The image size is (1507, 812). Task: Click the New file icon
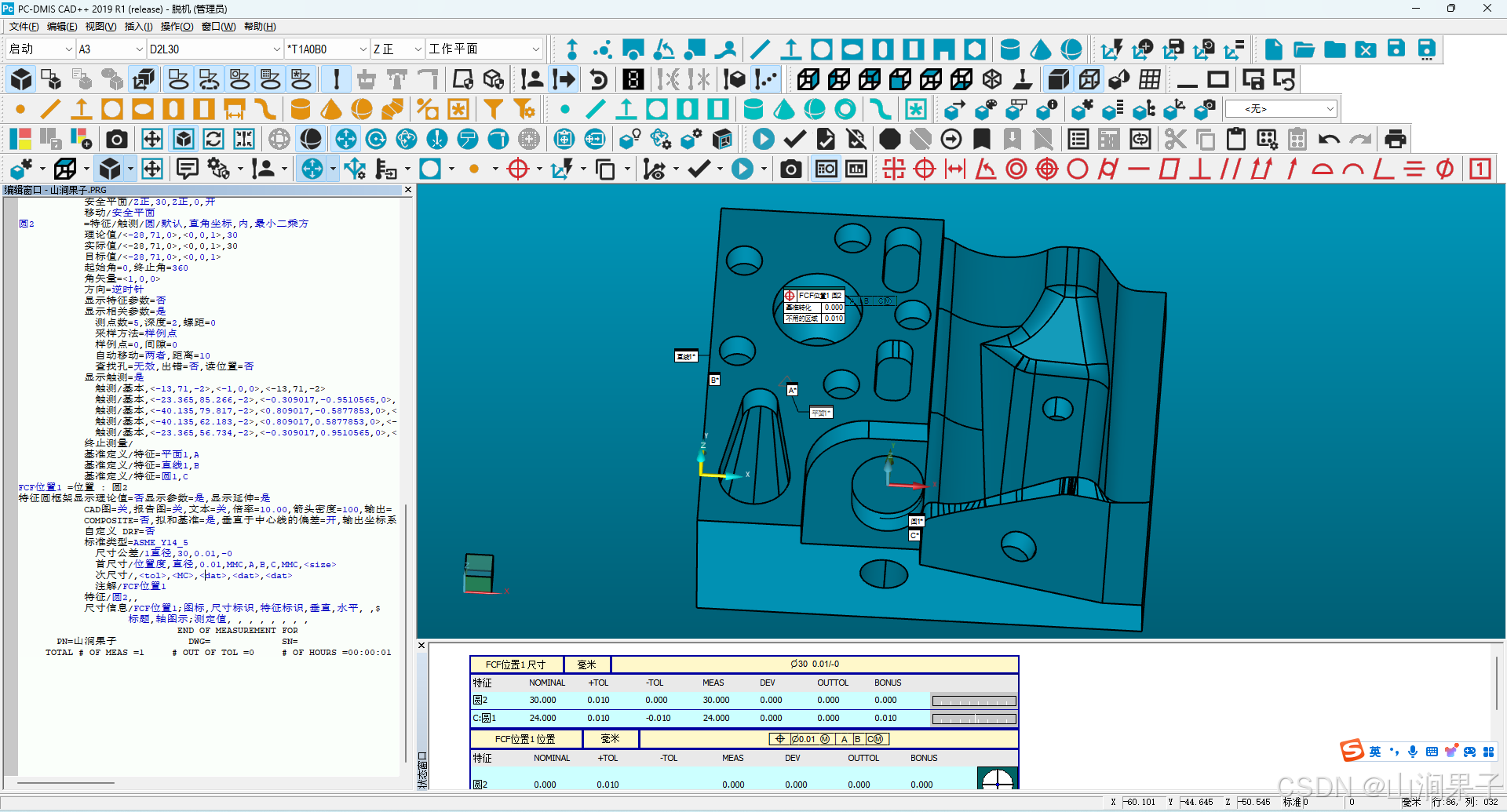1274,49
